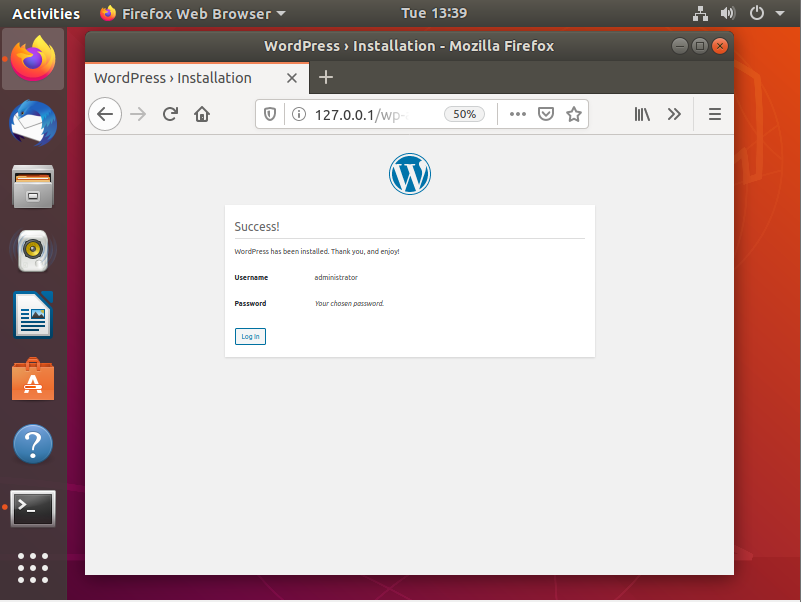Click the Username label
This screenshot has width=801, height=602.
(x=251, y=277)
